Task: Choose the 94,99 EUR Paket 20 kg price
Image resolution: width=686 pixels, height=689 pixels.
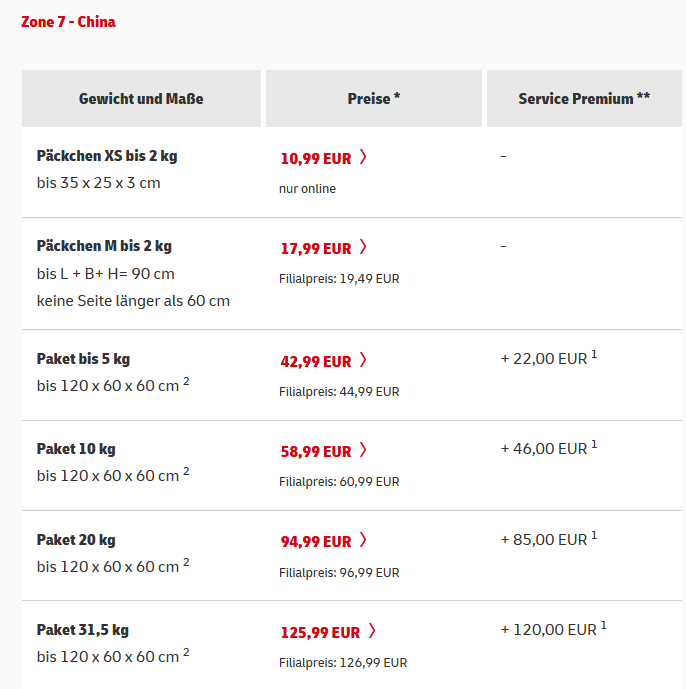Action: [x=316, y=542]
